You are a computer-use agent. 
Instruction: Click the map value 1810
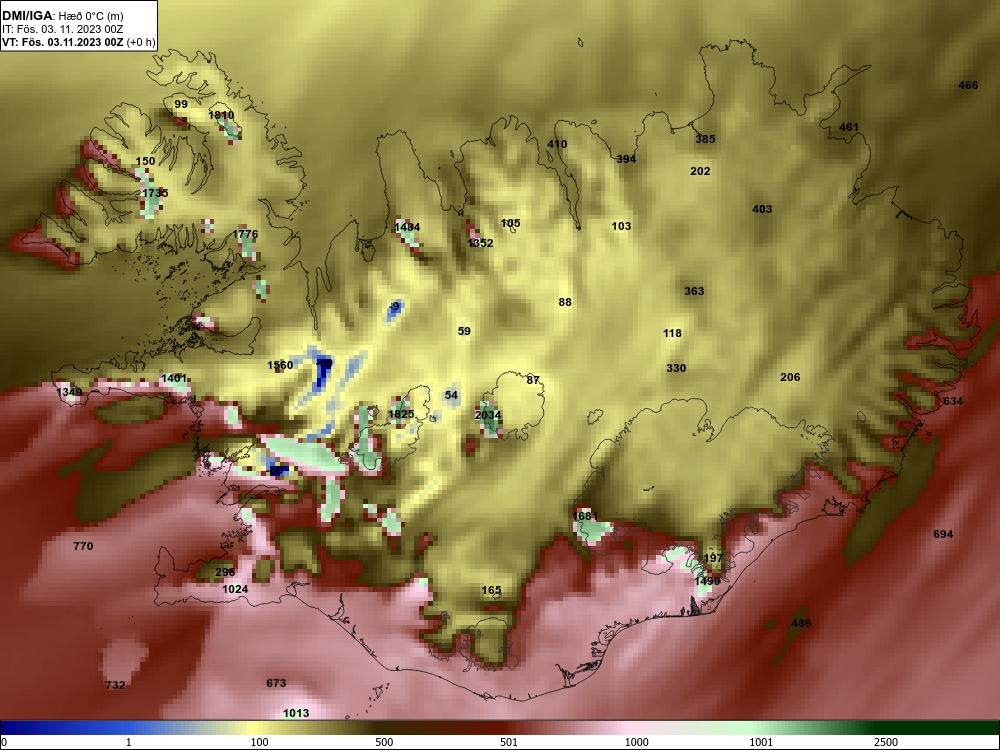221,115
